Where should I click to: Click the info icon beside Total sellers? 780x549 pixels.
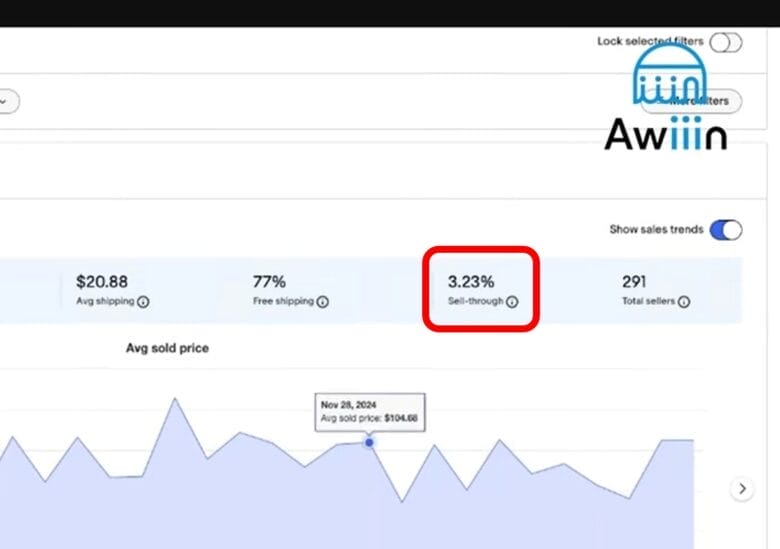tap(684, 301)
